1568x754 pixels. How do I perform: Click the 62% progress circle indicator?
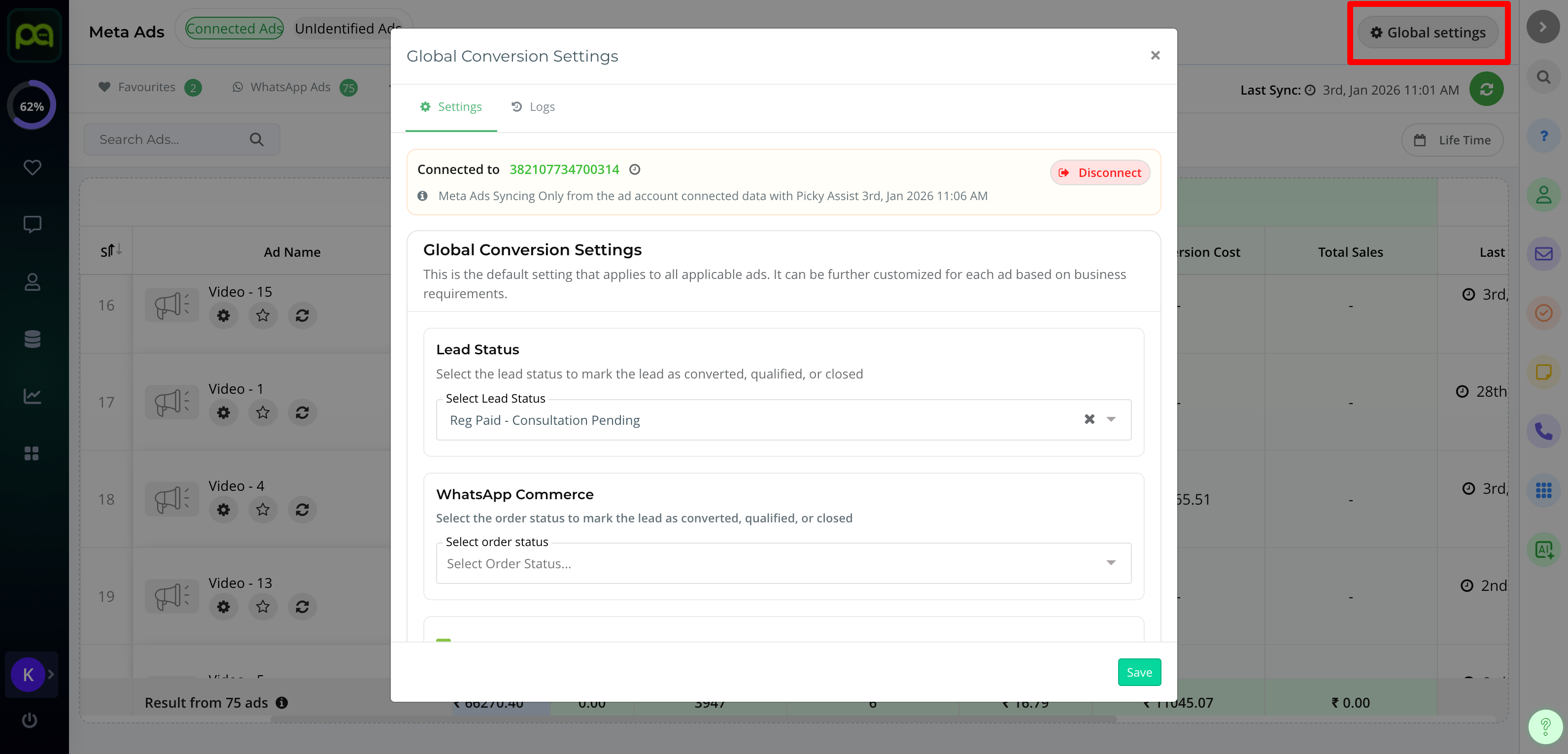pos(32,106)
